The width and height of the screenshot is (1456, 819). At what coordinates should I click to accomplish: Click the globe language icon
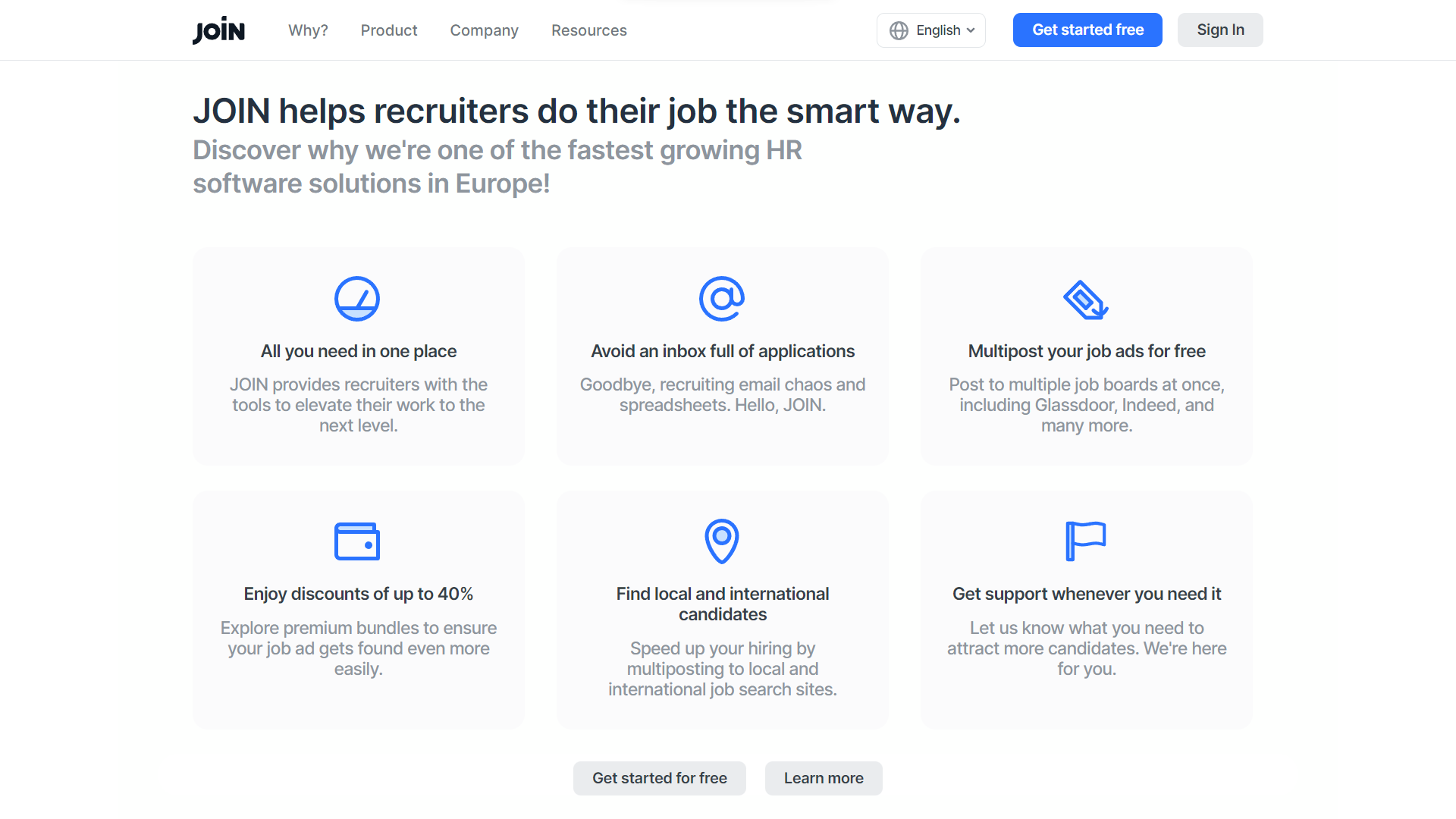point(899,30)
